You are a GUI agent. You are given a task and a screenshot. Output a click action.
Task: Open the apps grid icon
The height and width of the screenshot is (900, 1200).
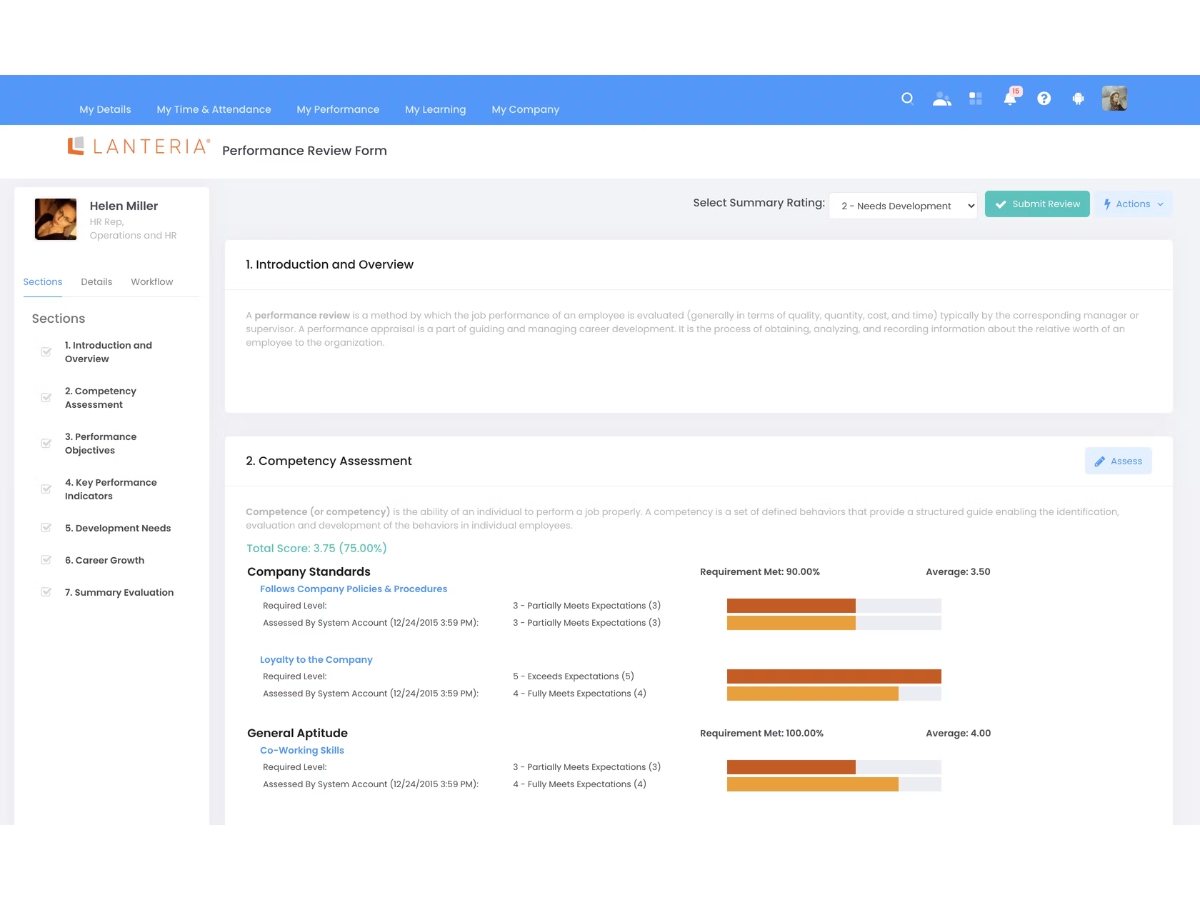click(976, 99)
